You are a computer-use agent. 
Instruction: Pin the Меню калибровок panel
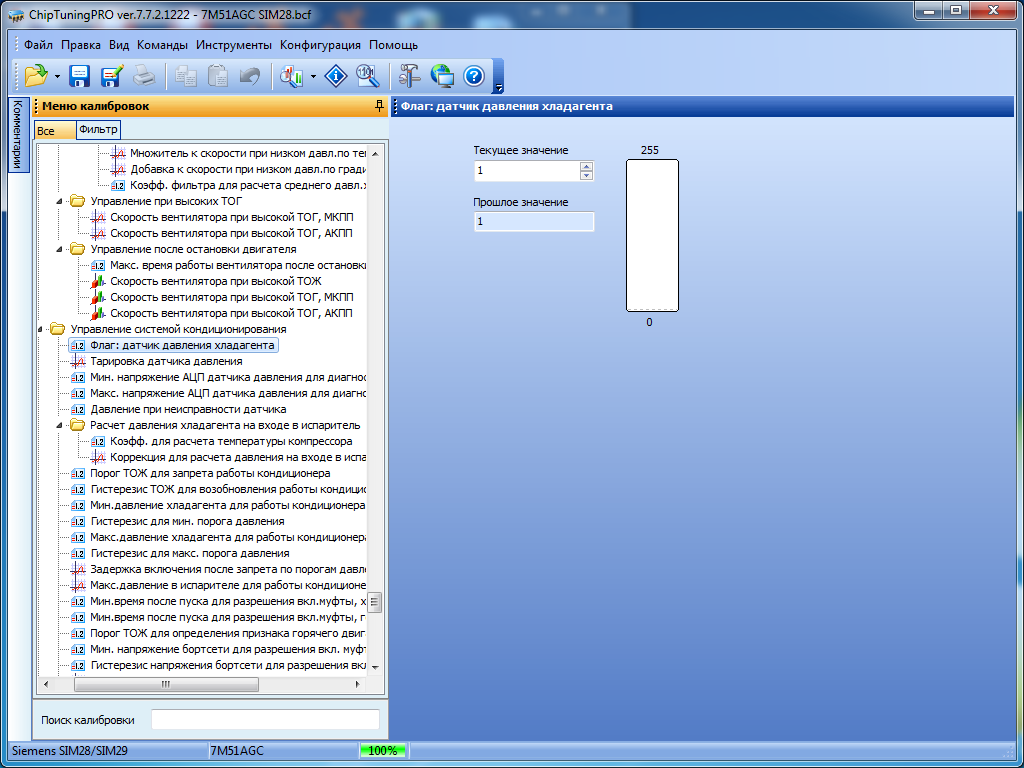[378, 106]
